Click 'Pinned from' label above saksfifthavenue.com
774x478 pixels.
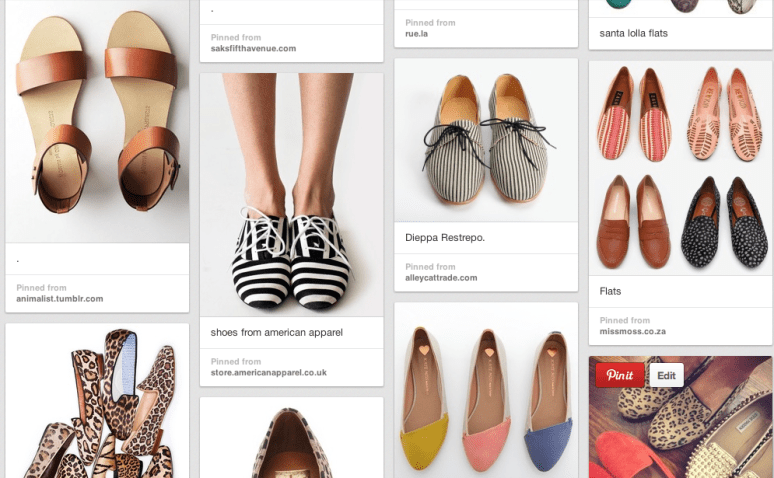coord(236,38)
